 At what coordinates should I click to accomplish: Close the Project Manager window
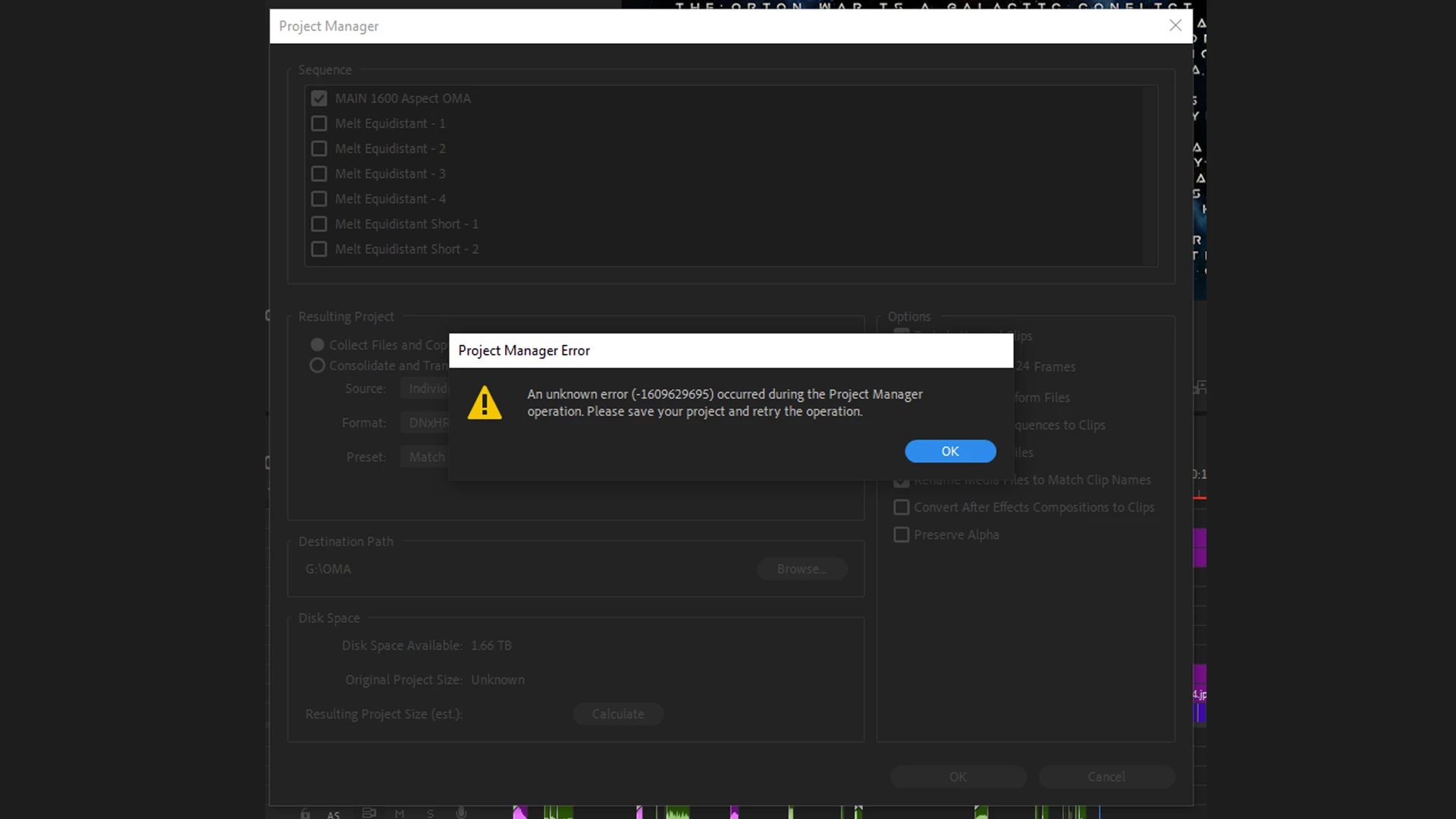pyautogui.click(x=1175, y=25)
